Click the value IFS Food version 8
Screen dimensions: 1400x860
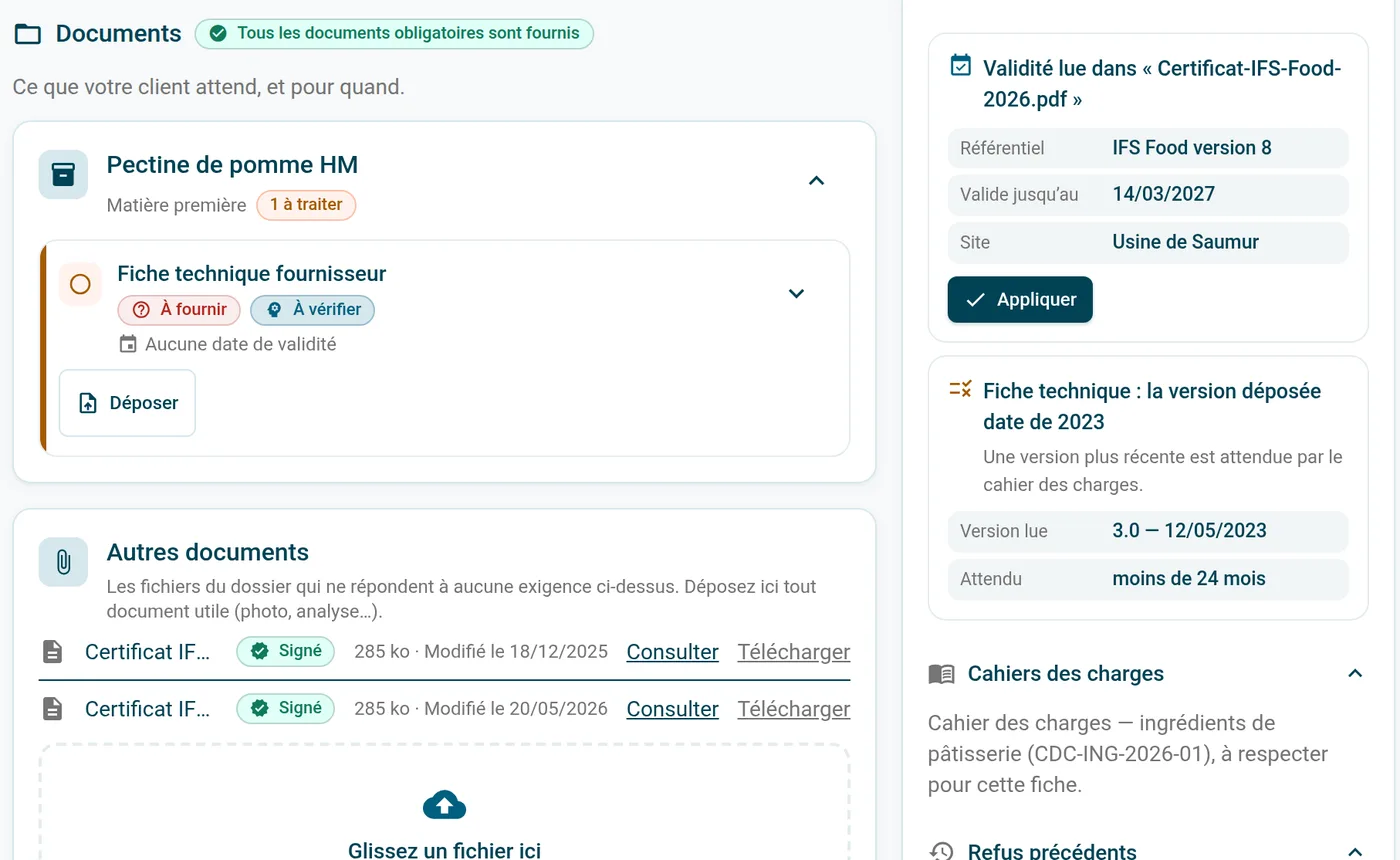[x=1192, y=148]
